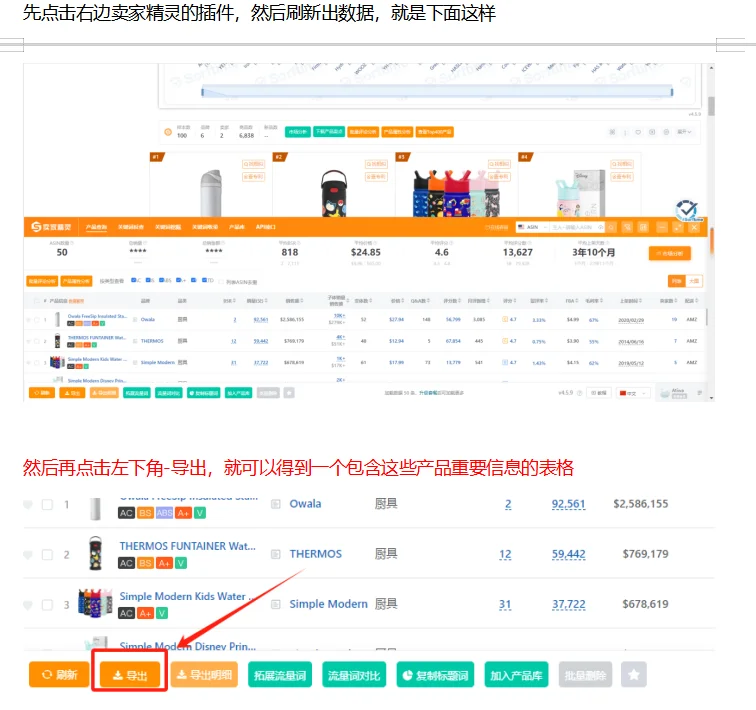Click the first green button in the stats bar
The image size is (756, 710).
tap(297, 132)
